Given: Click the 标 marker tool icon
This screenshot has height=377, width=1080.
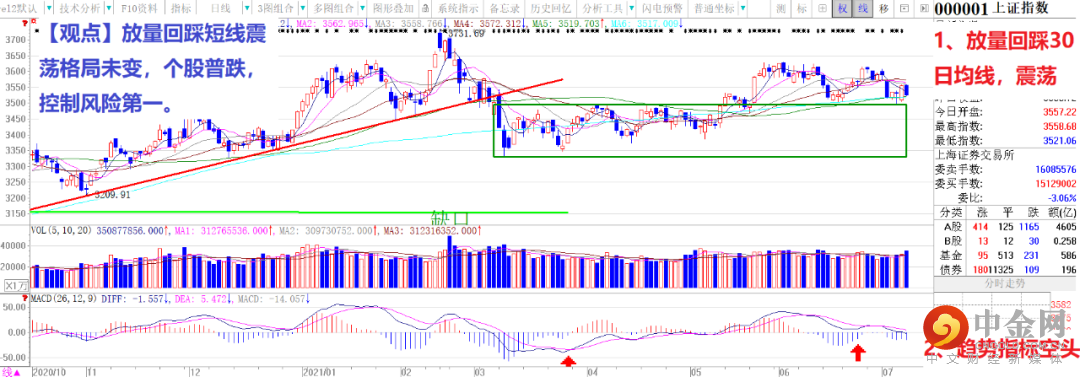Looking at the screenshot, I should tap(801, 8).
